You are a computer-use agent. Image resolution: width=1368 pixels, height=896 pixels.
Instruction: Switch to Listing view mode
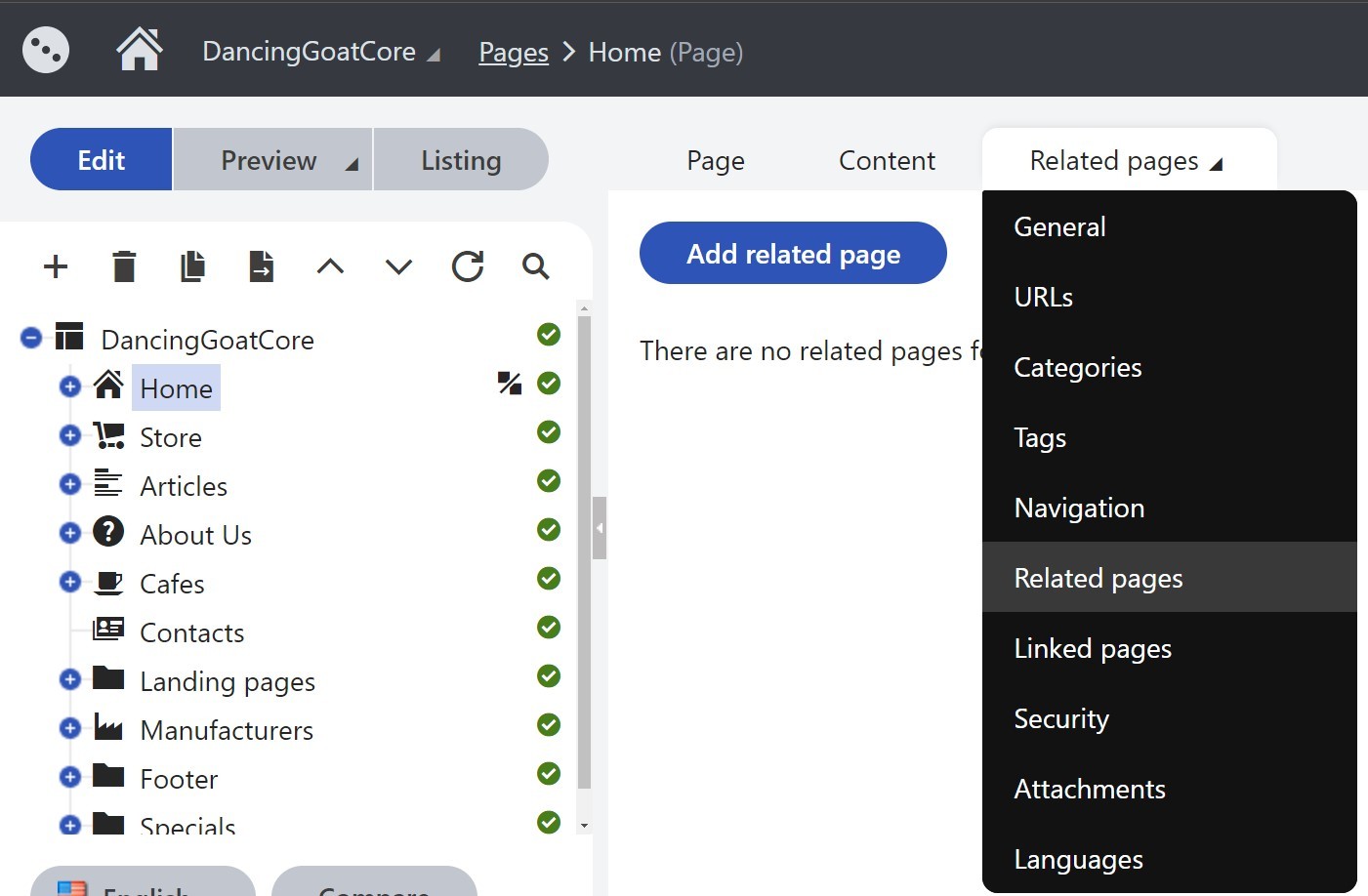(461, 160)
